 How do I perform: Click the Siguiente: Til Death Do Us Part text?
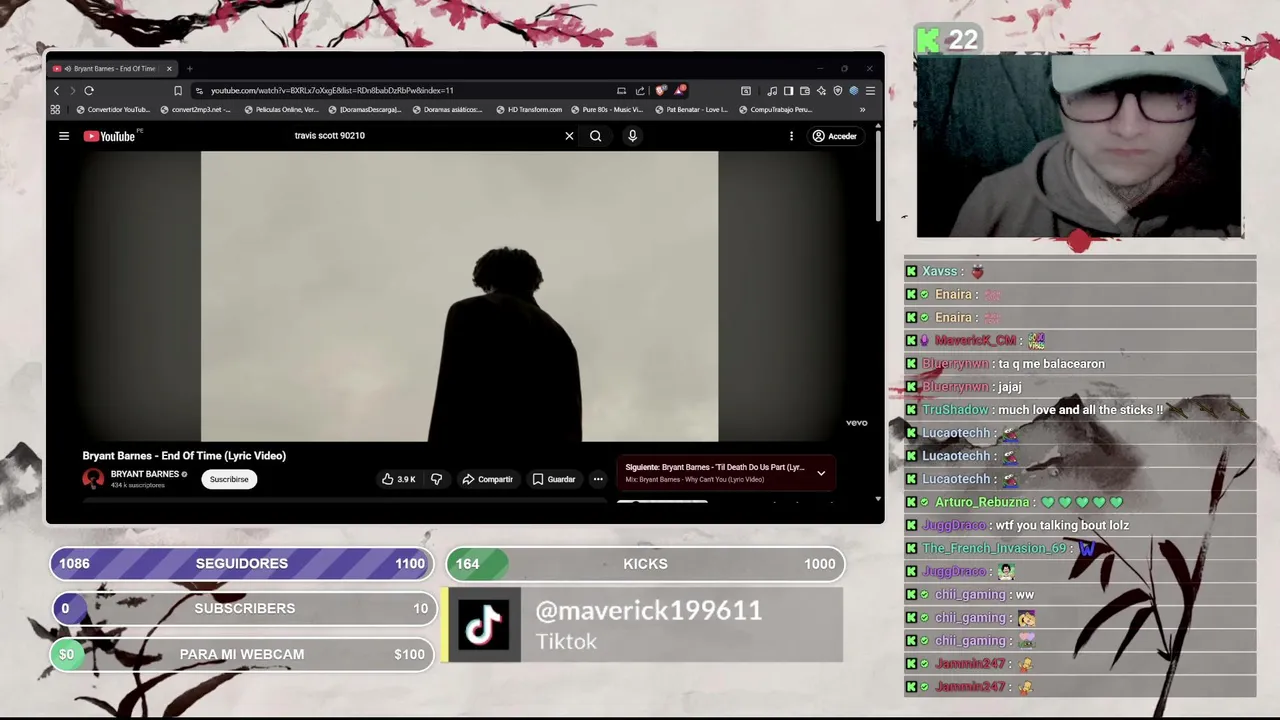[x=715, y=467]
